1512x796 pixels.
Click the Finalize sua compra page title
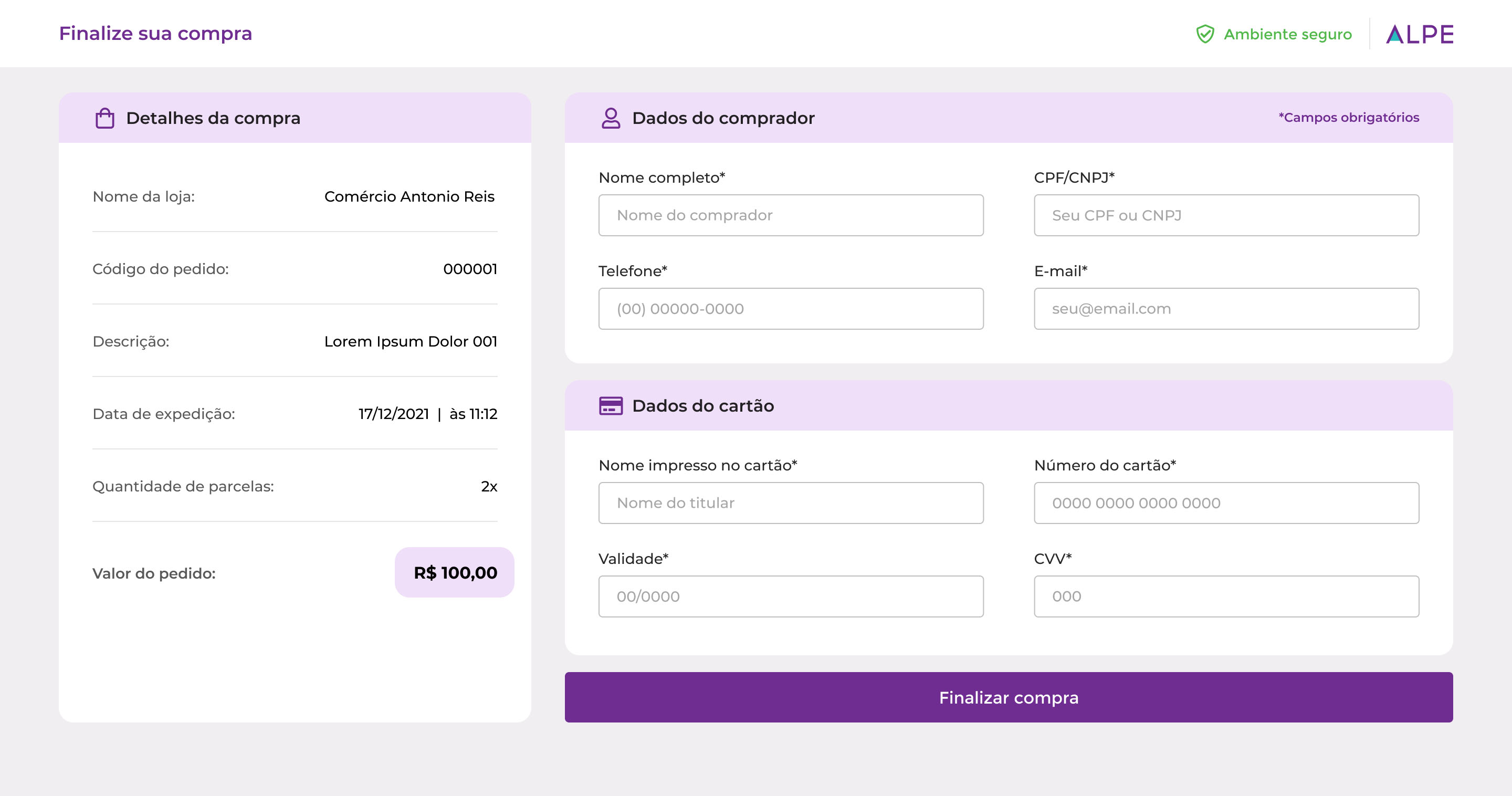[x=155, y=34]
